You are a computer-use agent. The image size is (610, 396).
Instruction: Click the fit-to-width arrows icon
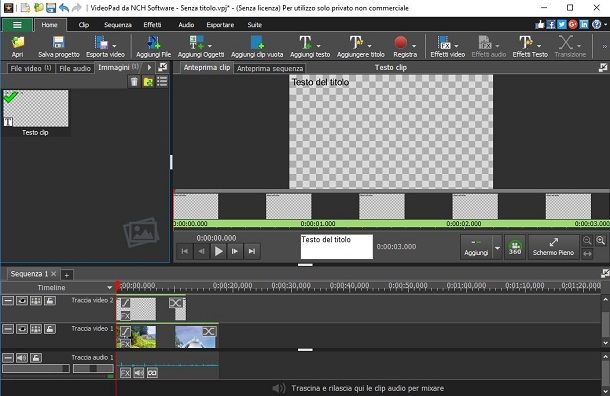[587, 254]
